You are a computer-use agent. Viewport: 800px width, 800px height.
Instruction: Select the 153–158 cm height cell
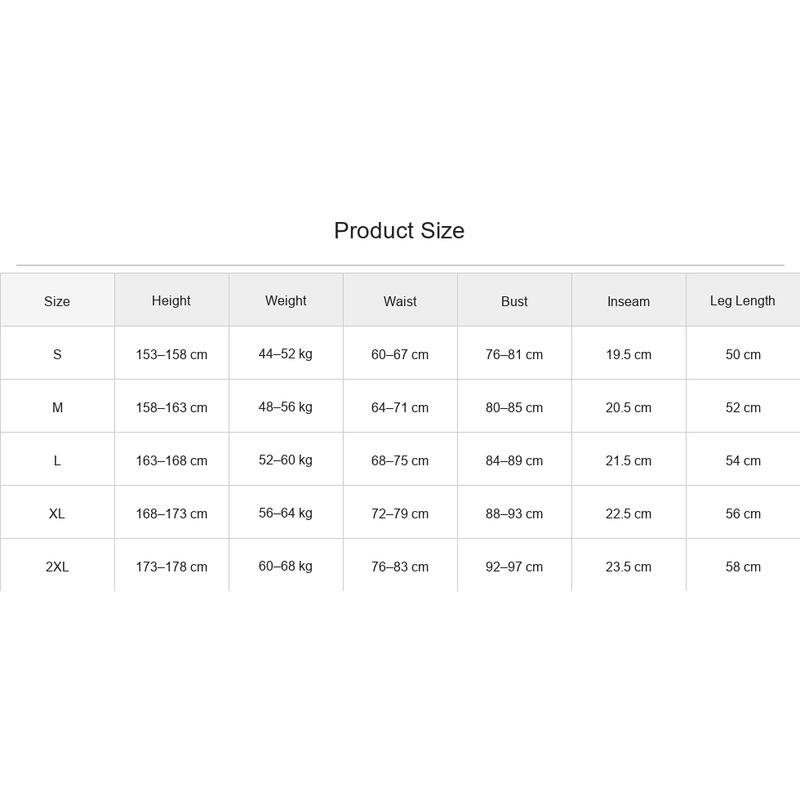coord(171,354)
